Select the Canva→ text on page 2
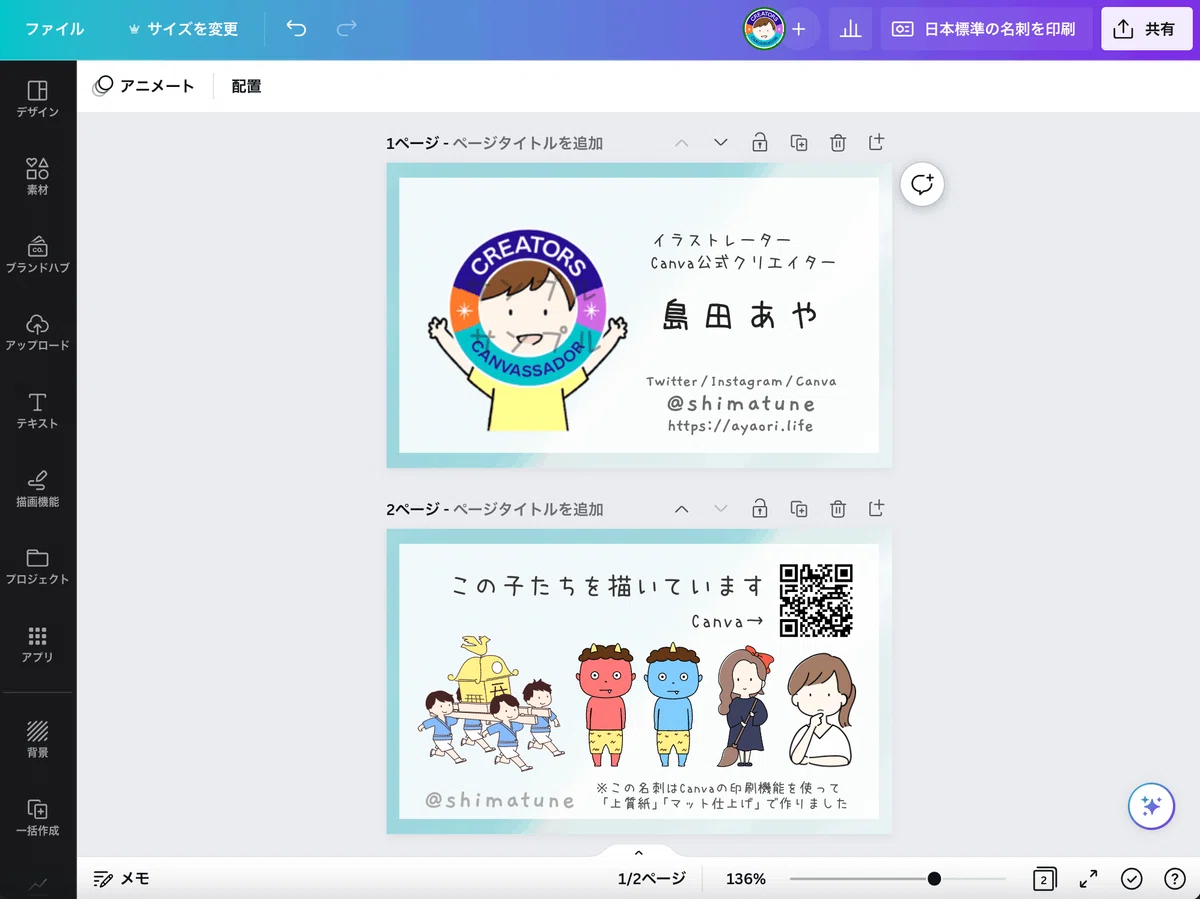The image size is (1200, 899). (727, 621)
